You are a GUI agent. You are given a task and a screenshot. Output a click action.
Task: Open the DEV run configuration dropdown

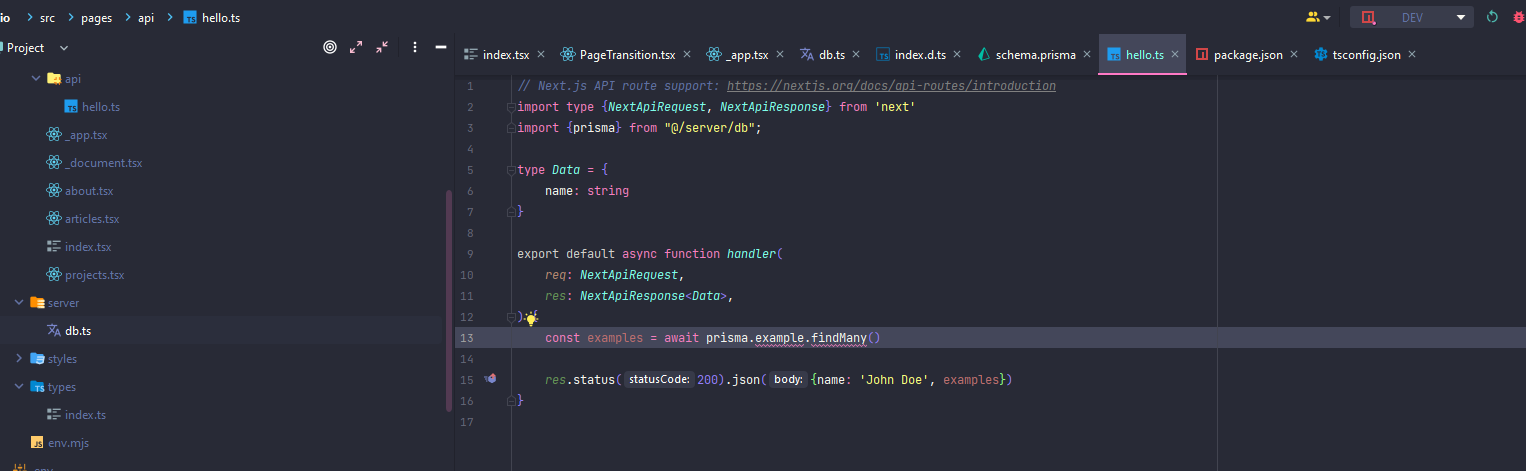pos(1412,17)
